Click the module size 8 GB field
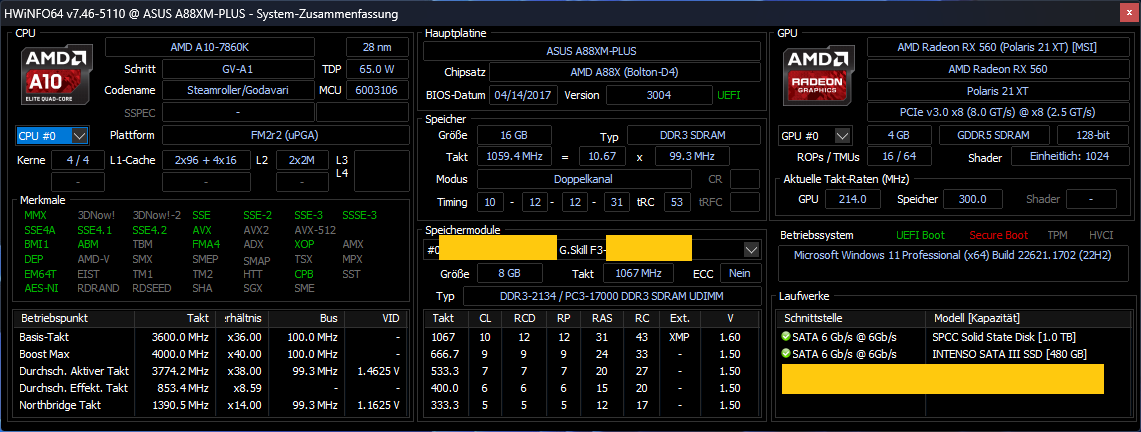The width and height of the screenshot is (1141, 432). pos(509,273)
